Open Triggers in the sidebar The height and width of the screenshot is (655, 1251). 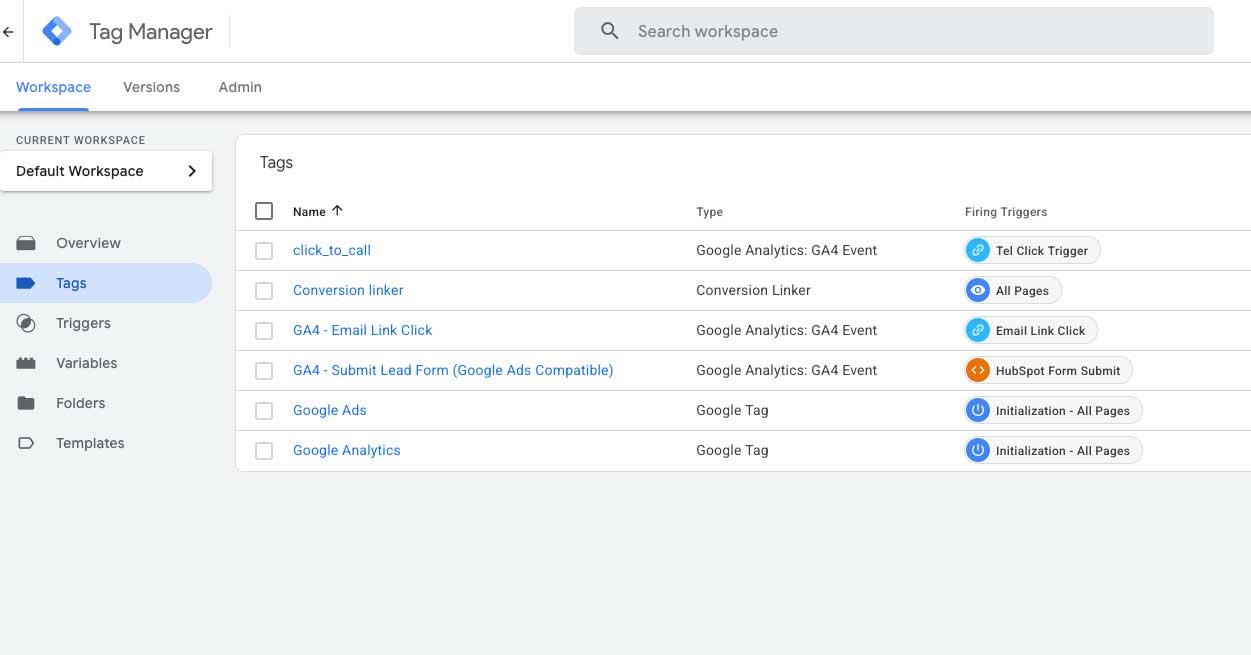106,323
